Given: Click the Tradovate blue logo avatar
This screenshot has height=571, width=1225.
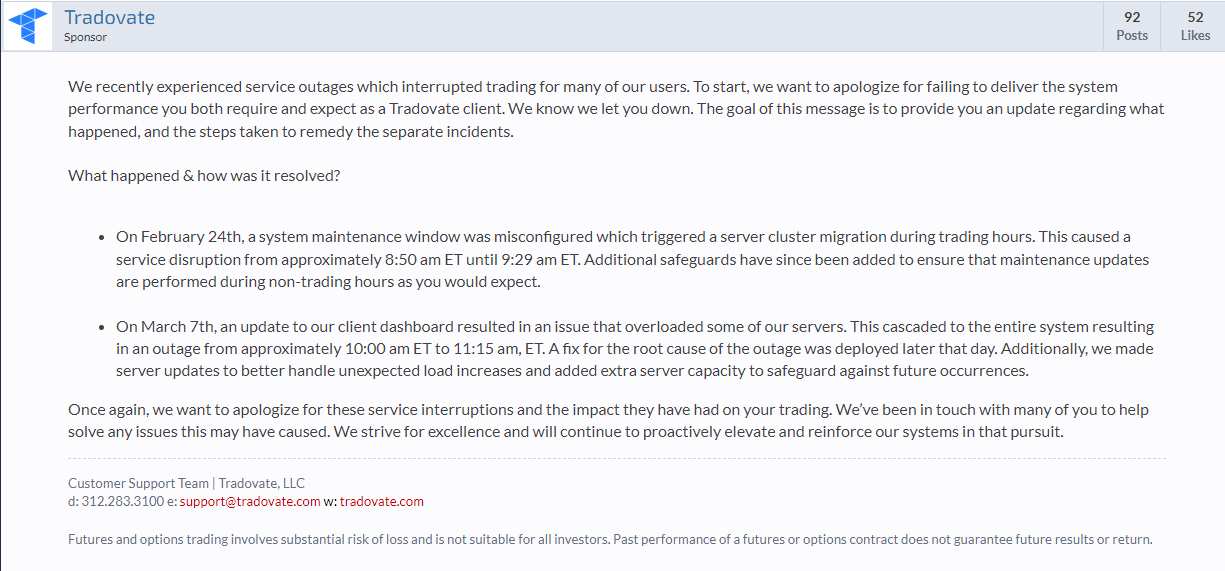Looking at the screenshot, I should (29, 26).
